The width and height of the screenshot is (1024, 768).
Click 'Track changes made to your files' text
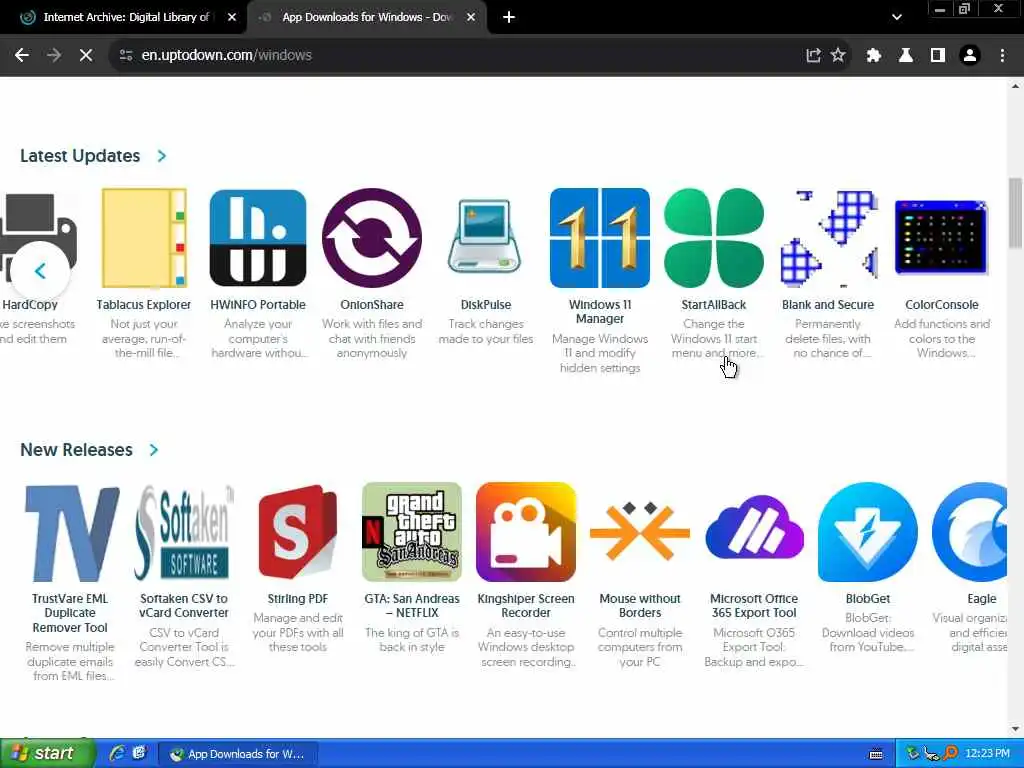coord(485,332)
